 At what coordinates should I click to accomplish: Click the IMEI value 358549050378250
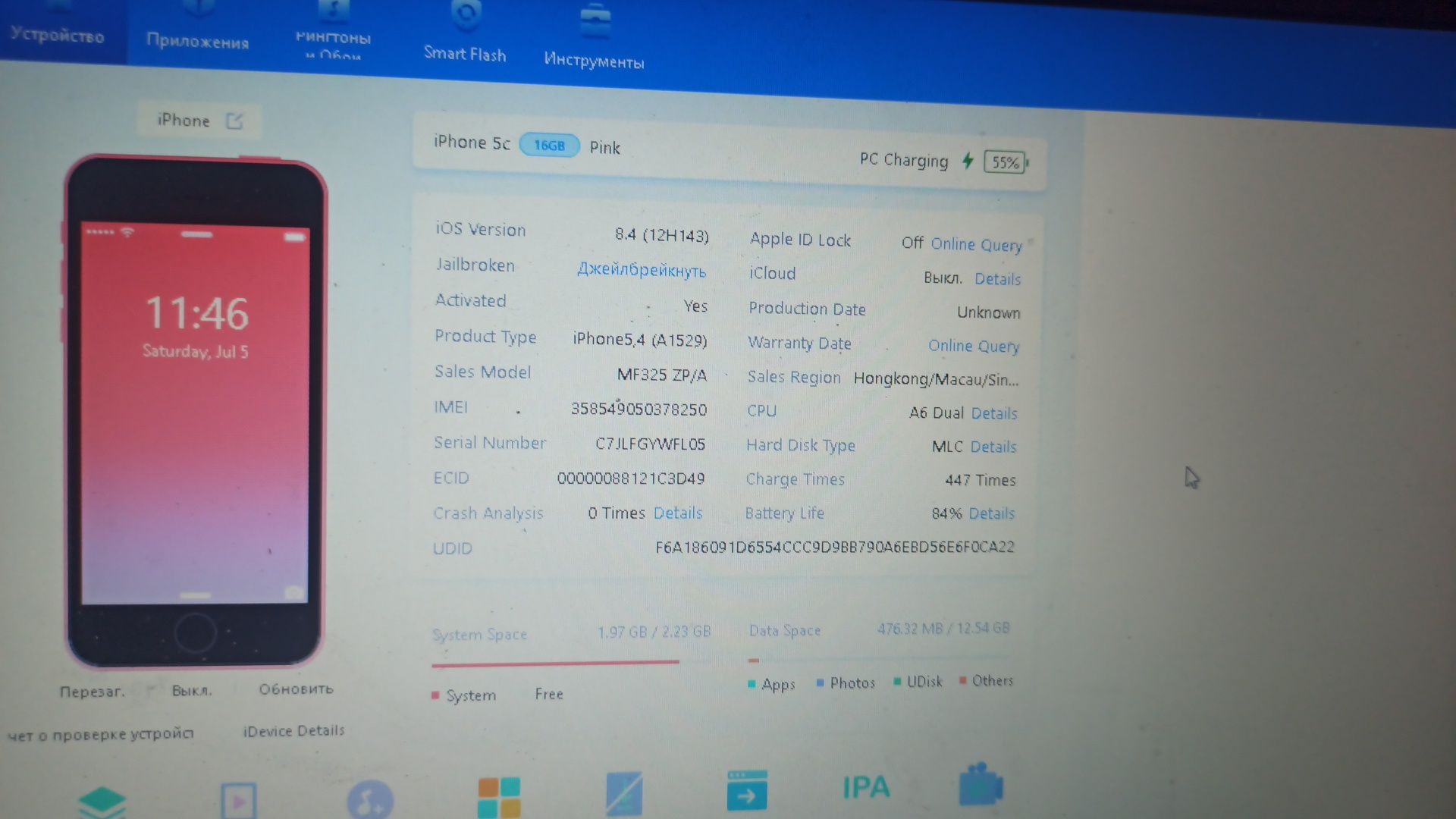(639, 409)
